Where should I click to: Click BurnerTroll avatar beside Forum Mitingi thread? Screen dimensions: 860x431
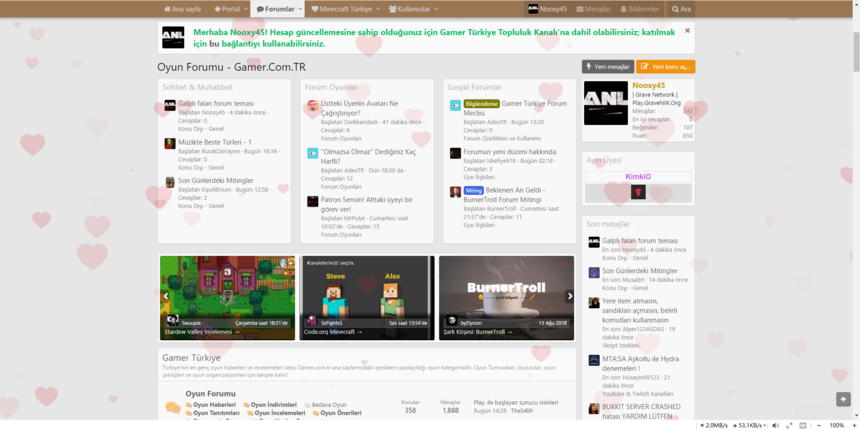(x=455, y=192)
